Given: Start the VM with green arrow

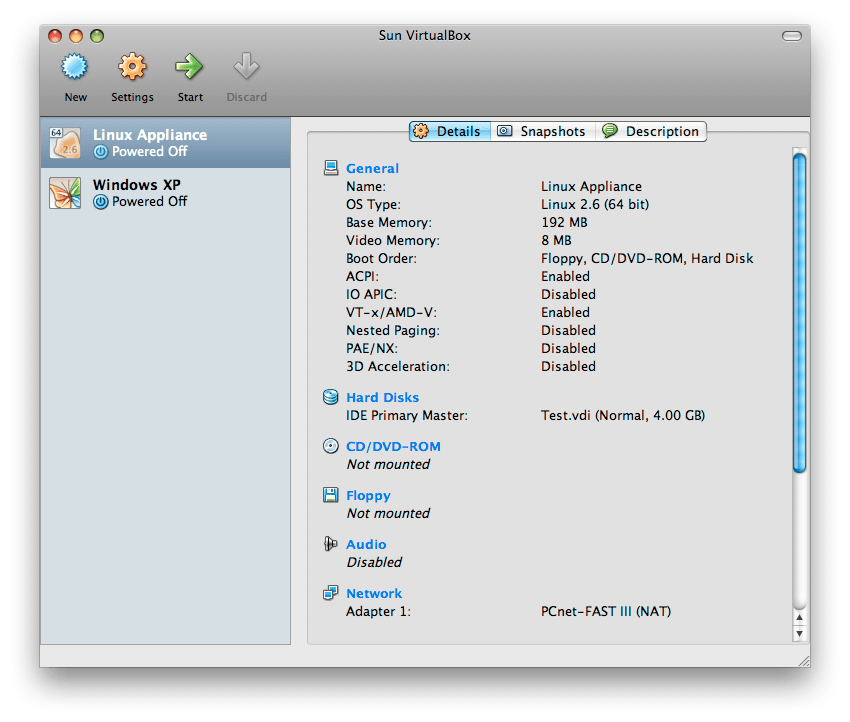Looking at the screenshot, I should pyautogui.click(x=189, y=67).
